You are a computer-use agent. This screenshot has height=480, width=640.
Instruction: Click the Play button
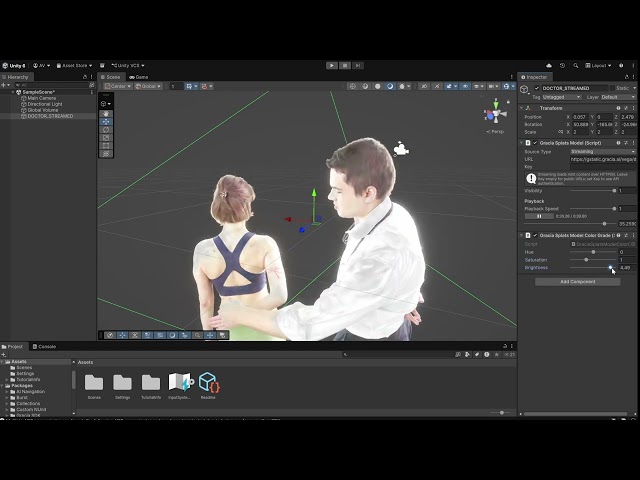click(331, 65)
